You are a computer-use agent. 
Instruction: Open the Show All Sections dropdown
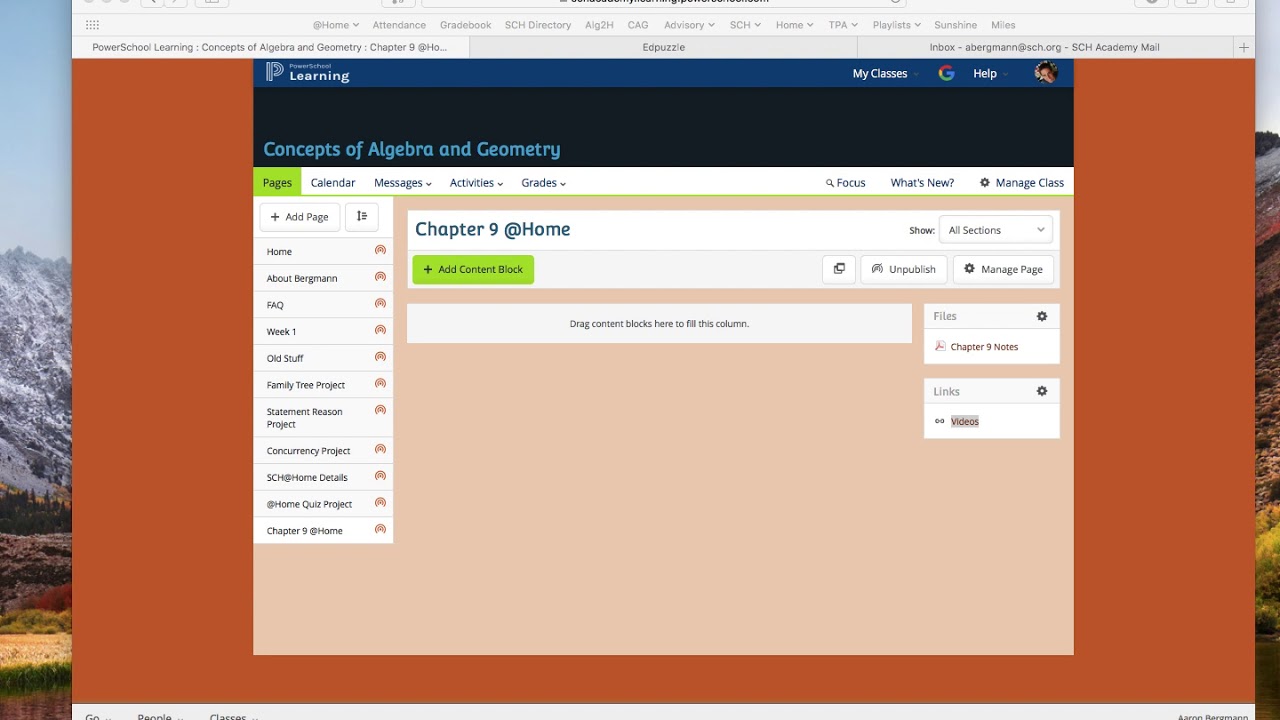click(x=996, y=230)
